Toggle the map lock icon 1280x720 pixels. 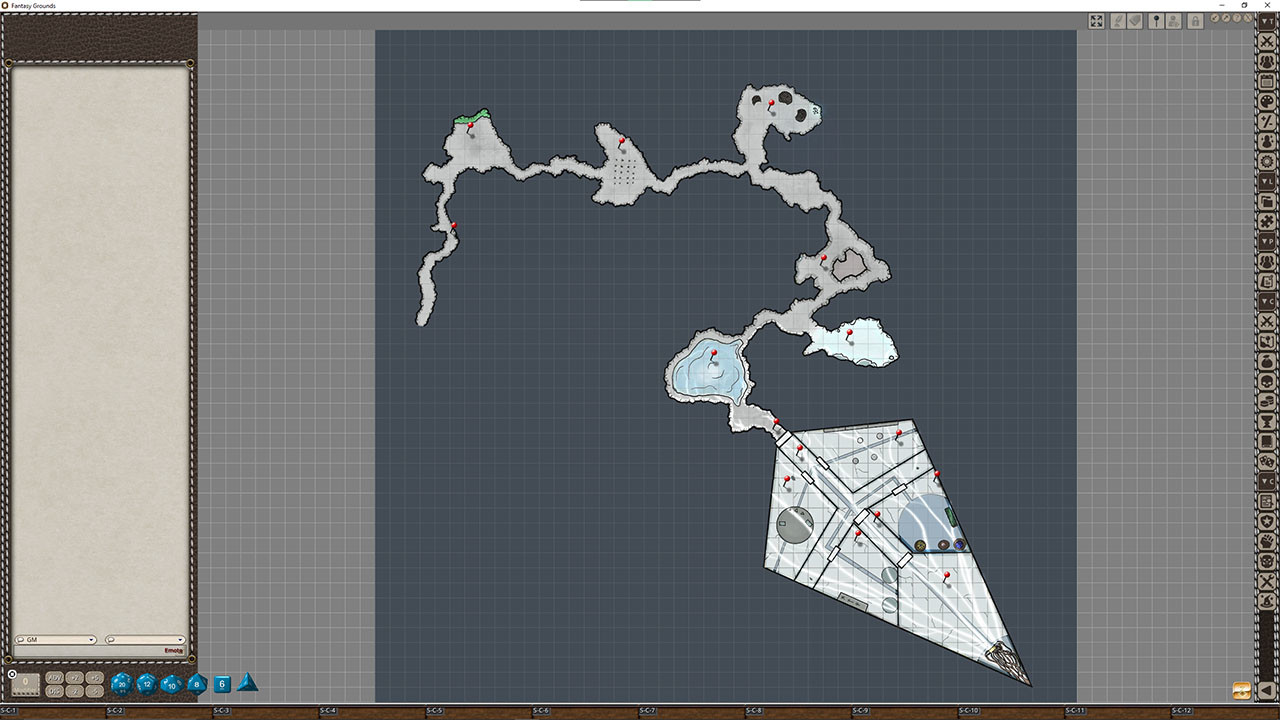coord(1195,20)
